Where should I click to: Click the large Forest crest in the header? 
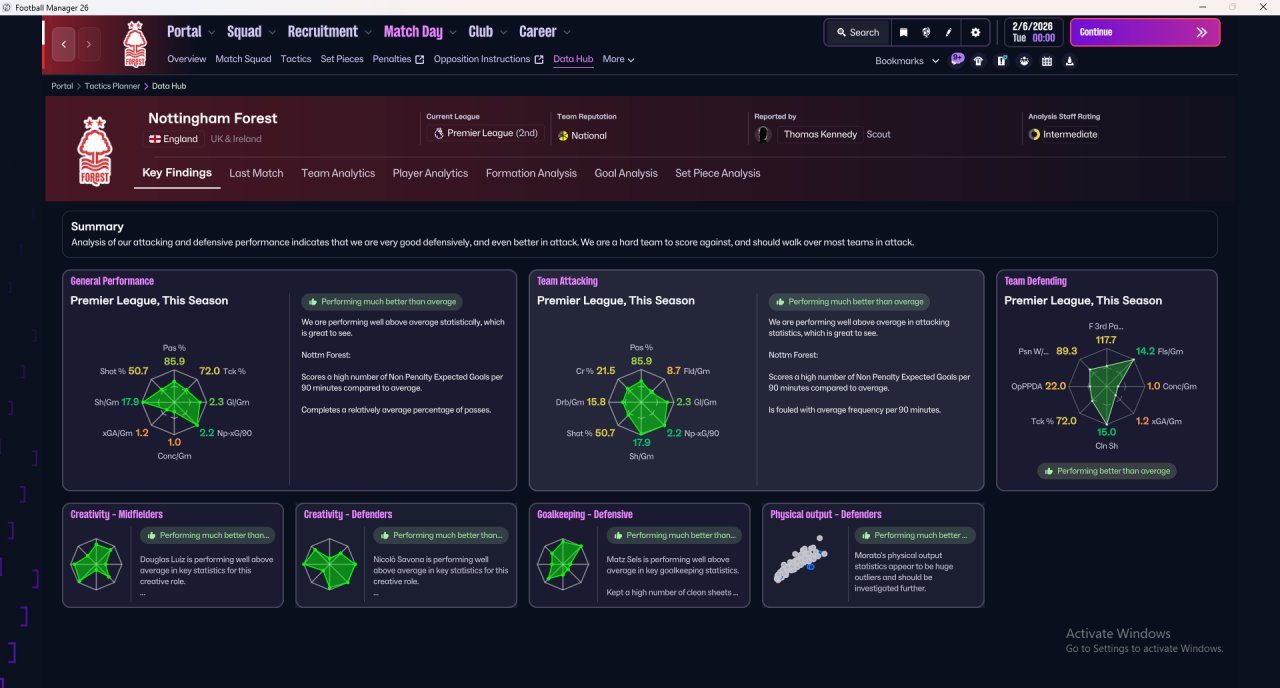[94, 150]
